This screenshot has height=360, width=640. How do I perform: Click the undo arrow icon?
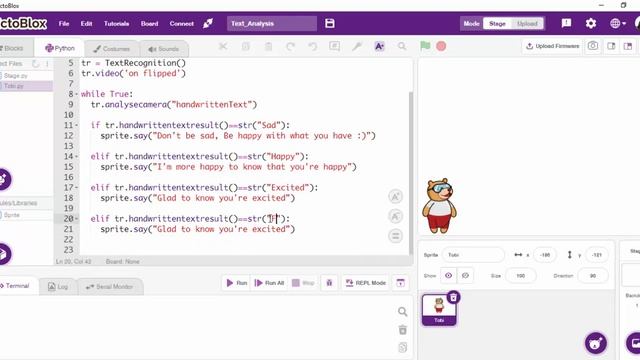[x=313, y=46]
